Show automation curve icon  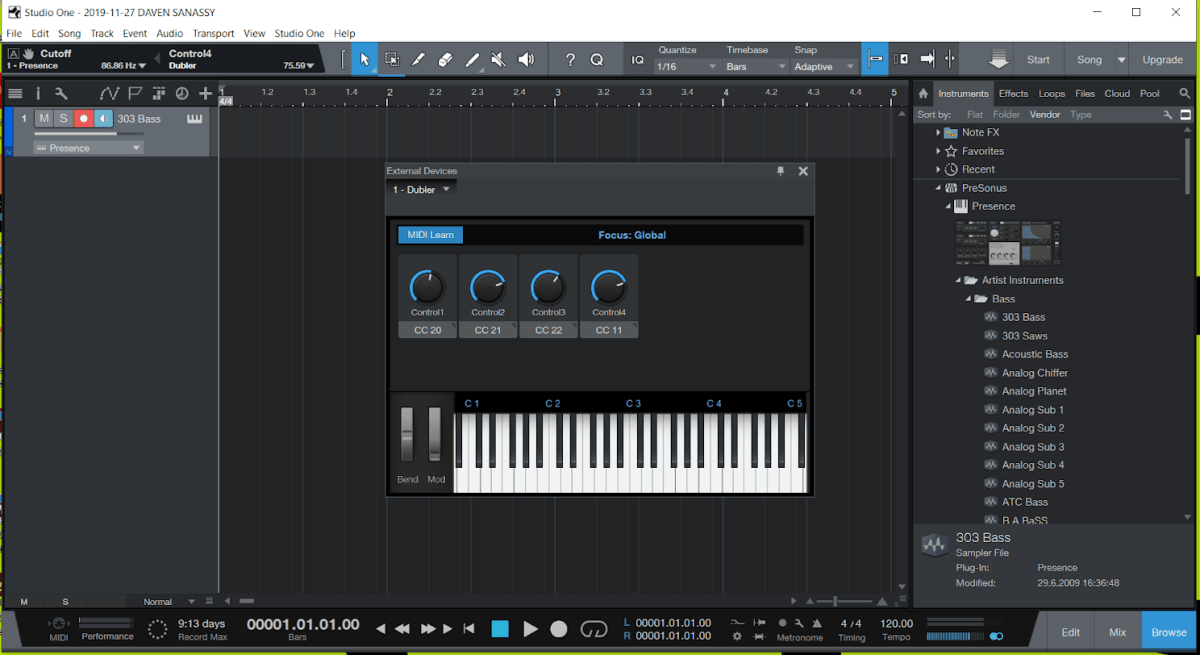coord(109,93)
